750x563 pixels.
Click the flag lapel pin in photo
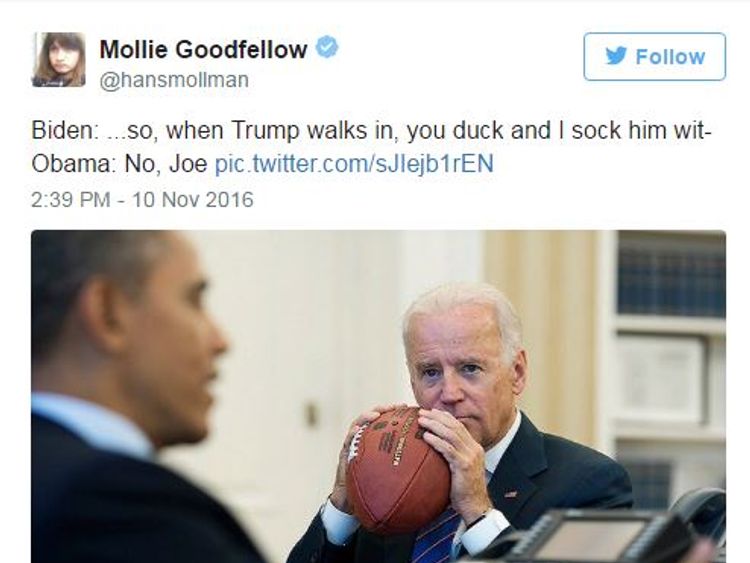(x=510, y=494)
